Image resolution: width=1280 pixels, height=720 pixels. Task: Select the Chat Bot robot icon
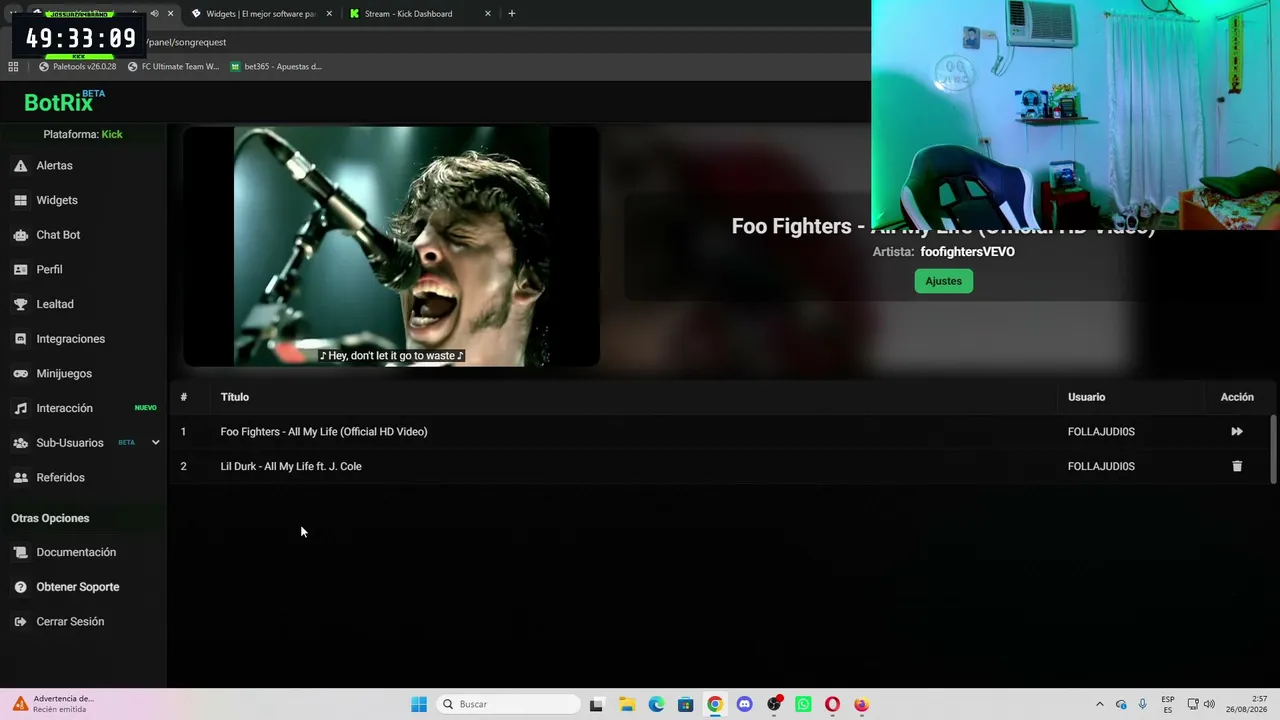pyautogui.click(x=20, y=235)
